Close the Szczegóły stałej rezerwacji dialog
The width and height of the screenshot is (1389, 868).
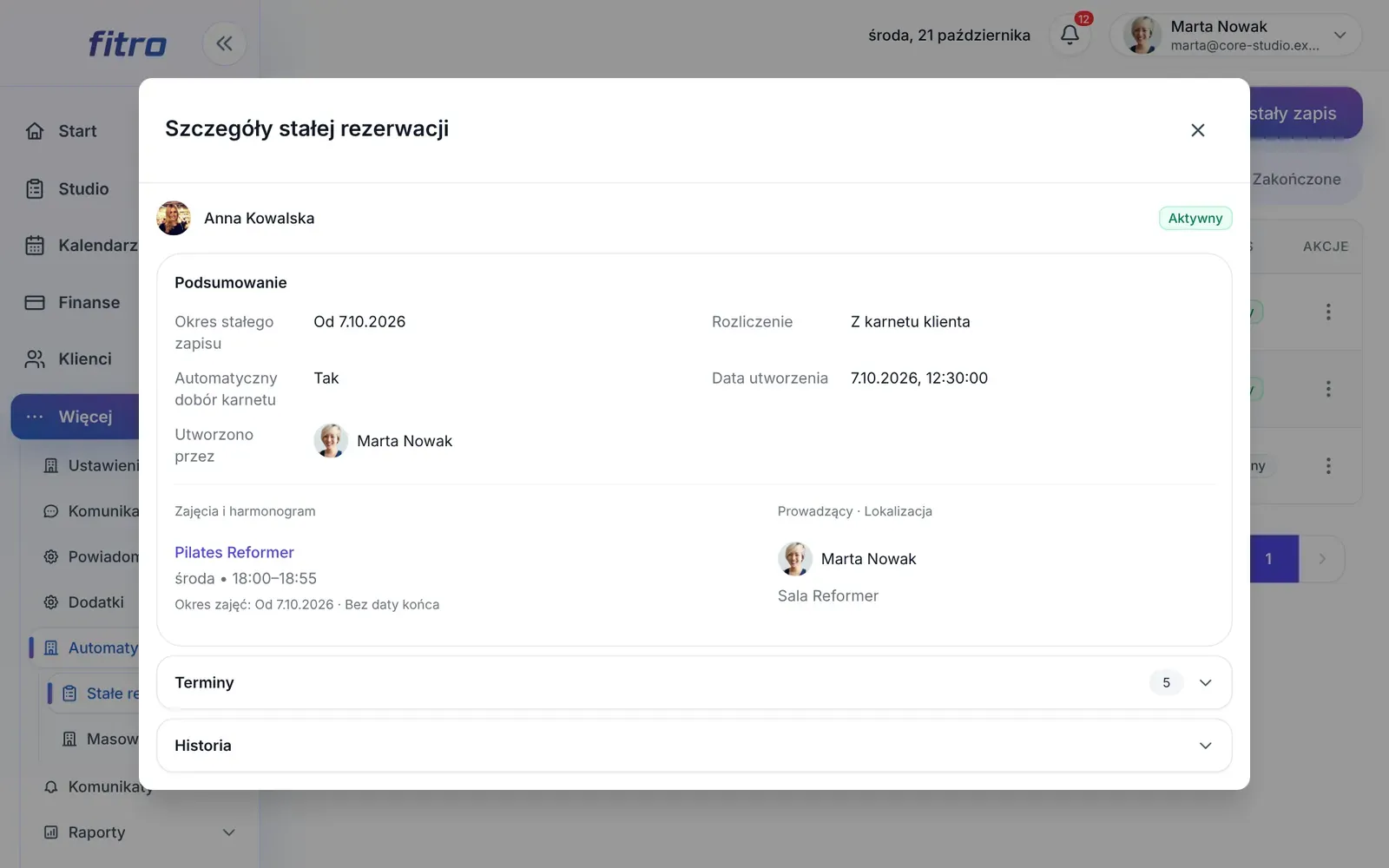[1198, 130]
